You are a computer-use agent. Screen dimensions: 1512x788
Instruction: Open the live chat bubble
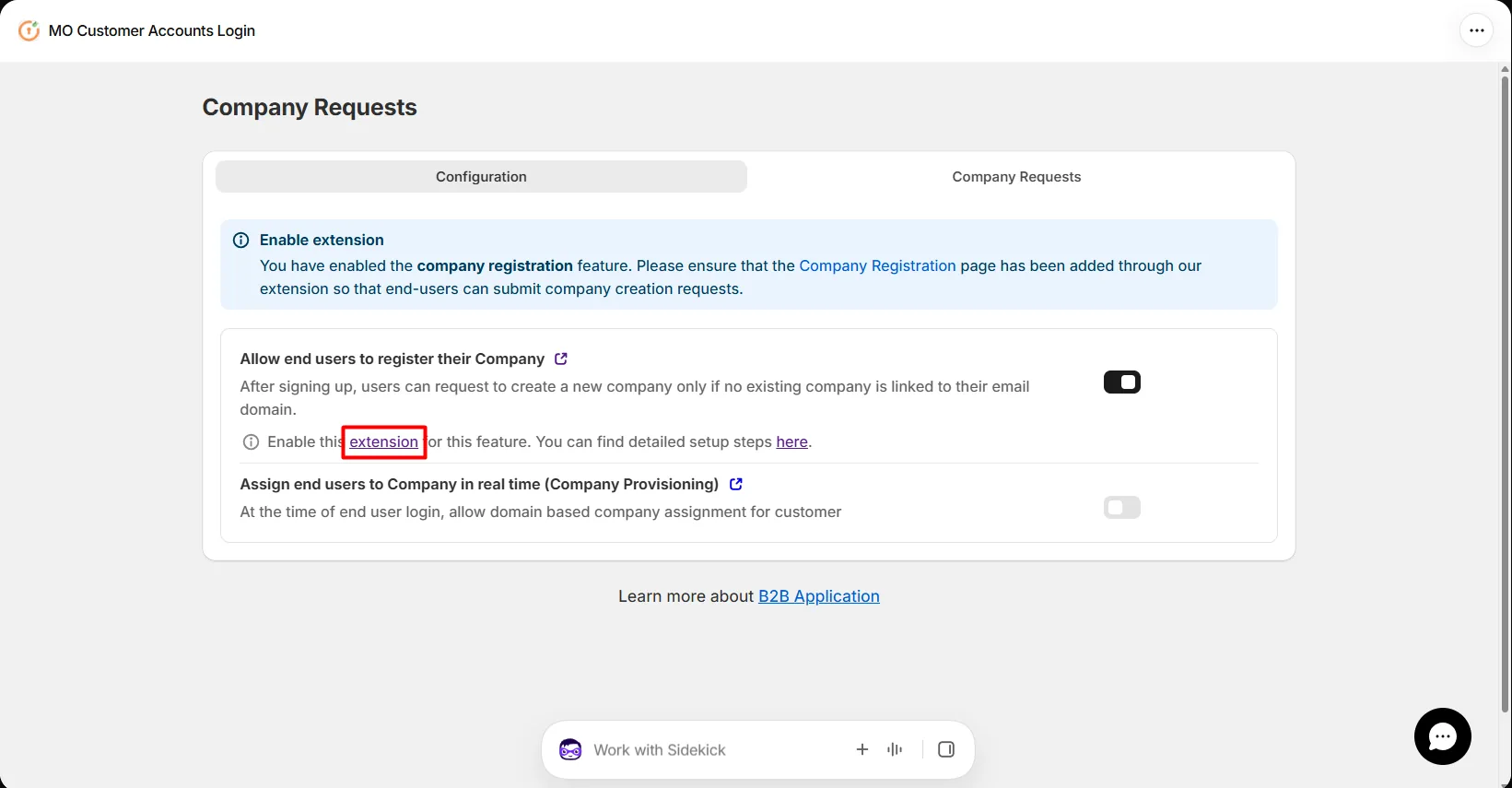[1442, 736]
